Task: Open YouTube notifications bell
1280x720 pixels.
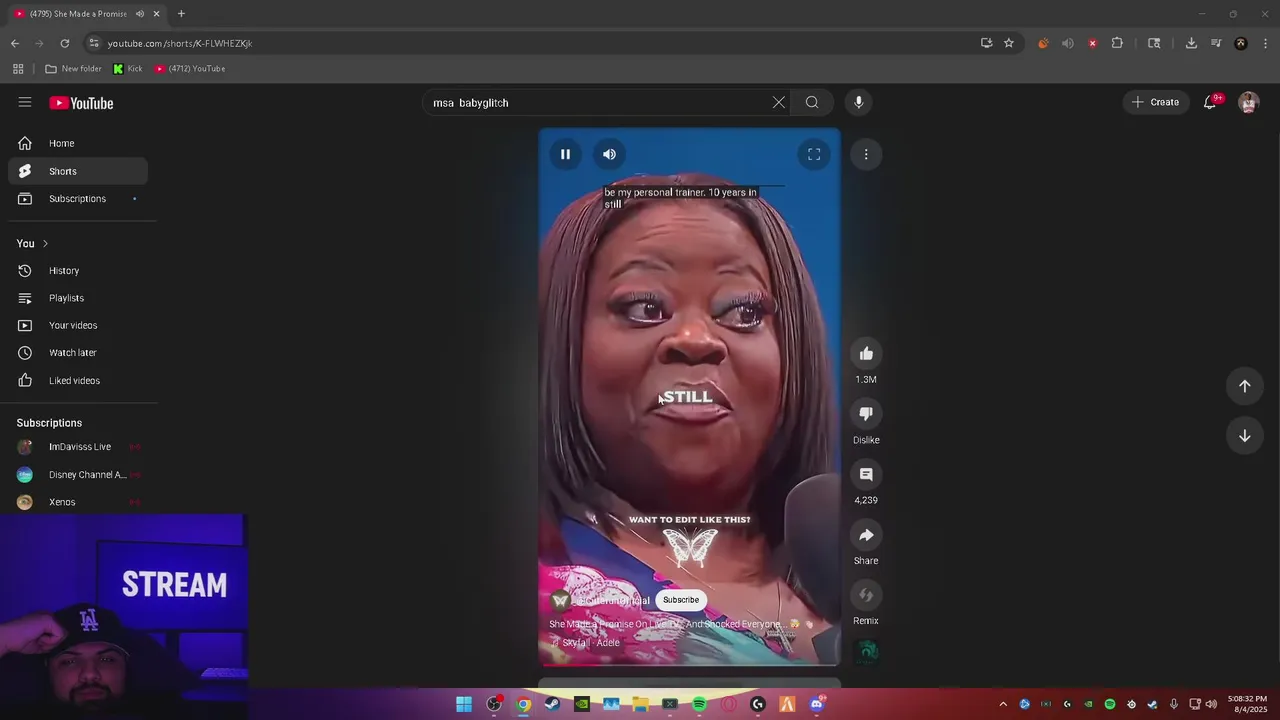Action: click(1210, 102)
